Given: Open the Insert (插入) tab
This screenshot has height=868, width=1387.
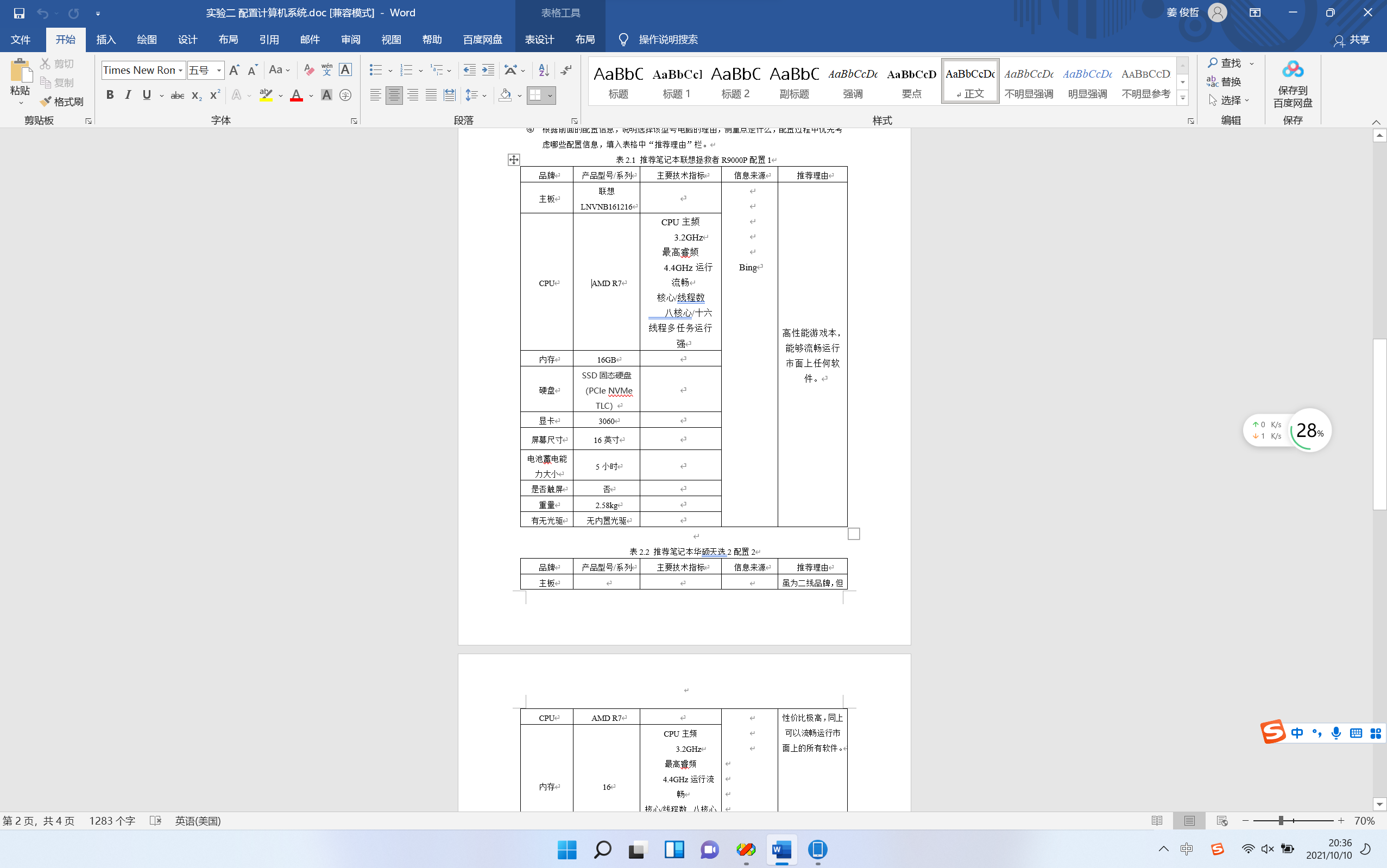Looking at the screenshot, I should pos(106,40).
